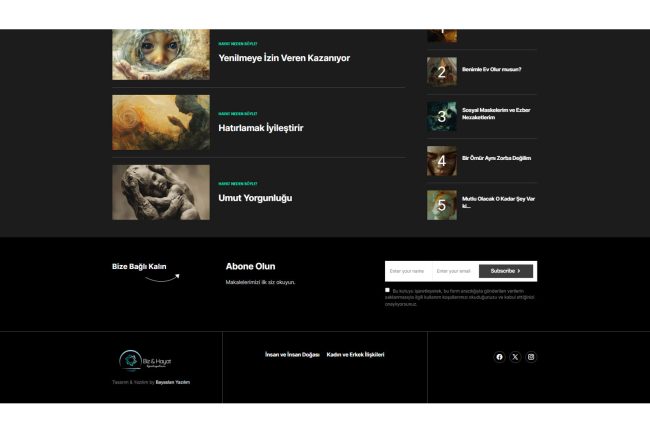Open the Facebook social icon in footer
The width and height of the screenshot is (650, 433).
point(500,357)
